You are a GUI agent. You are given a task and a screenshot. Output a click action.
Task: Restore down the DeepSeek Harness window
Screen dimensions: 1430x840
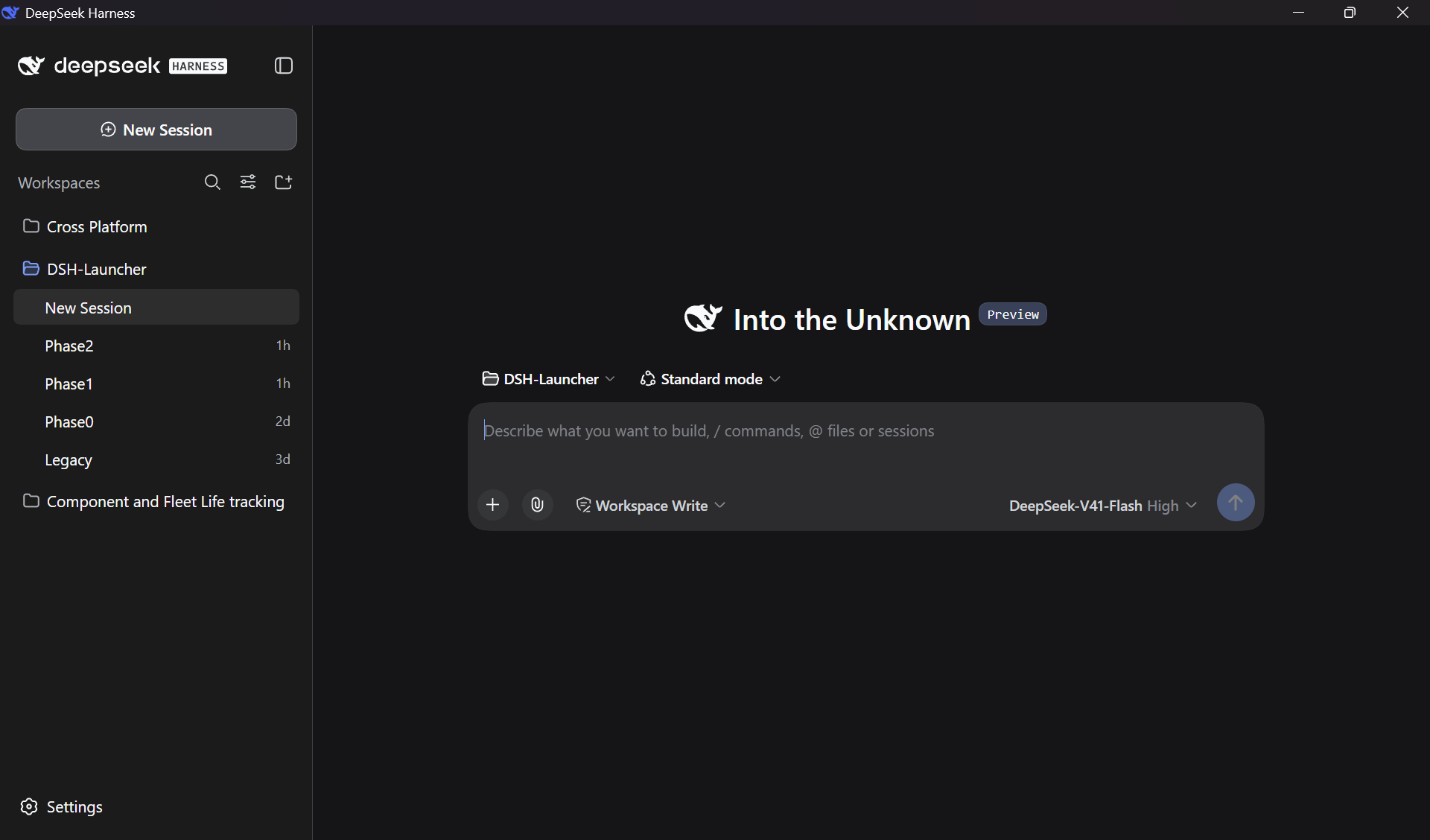pos(1350,13)
